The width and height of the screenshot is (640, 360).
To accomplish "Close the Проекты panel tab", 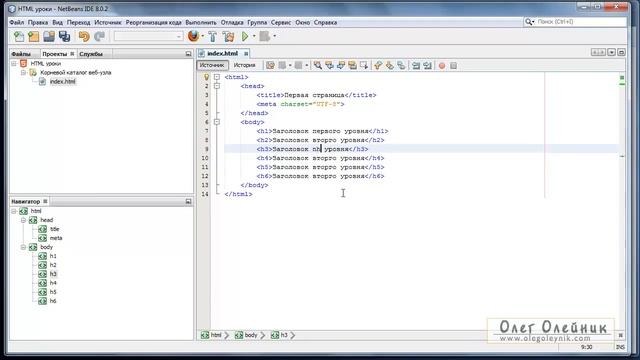I will pos(72,54).
